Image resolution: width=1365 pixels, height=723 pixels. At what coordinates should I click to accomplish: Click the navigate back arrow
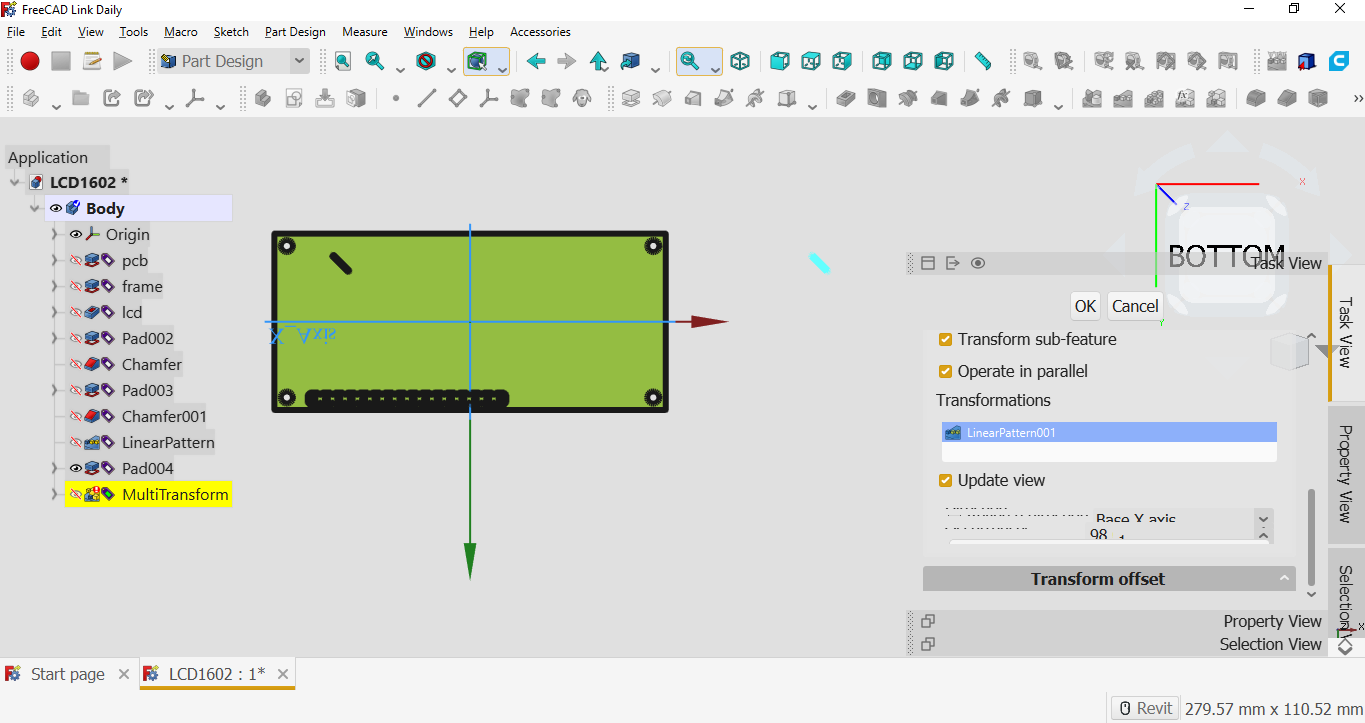point(536,61)
